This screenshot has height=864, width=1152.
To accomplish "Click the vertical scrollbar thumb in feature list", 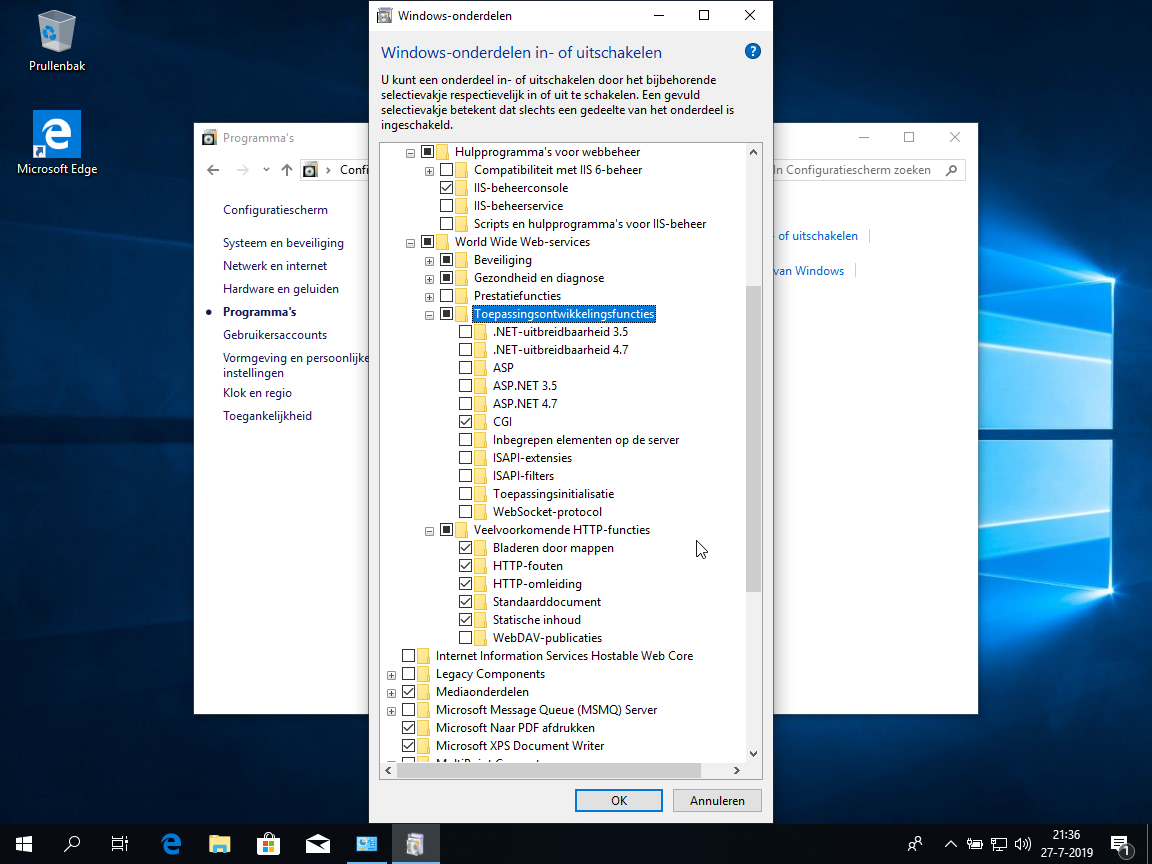I will point(753,439).
